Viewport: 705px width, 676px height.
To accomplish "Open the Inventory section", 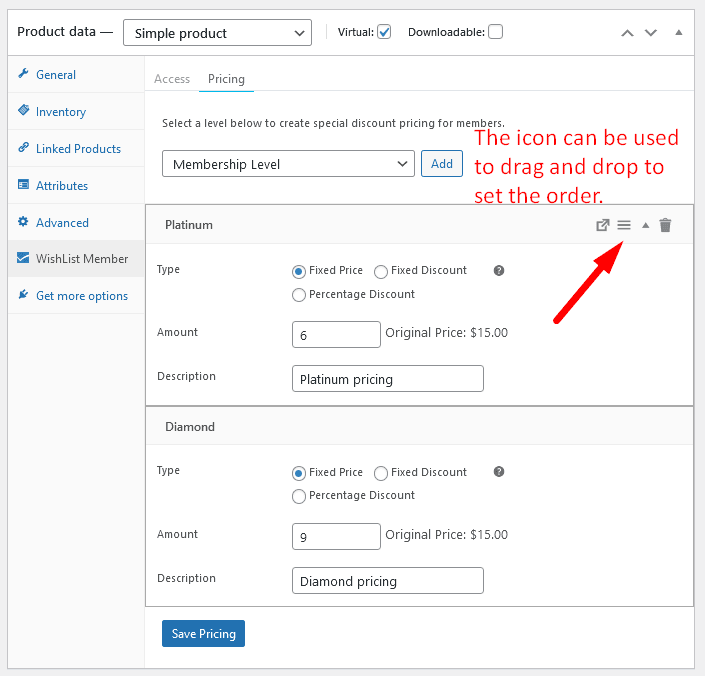I will (x=76, y=111).
